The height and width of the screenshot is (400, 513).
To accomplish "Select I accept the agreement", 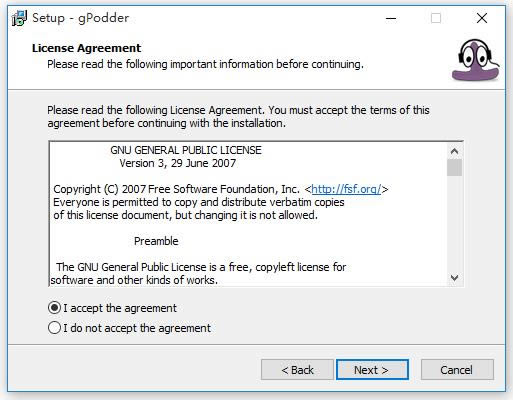I will point(112,308).
